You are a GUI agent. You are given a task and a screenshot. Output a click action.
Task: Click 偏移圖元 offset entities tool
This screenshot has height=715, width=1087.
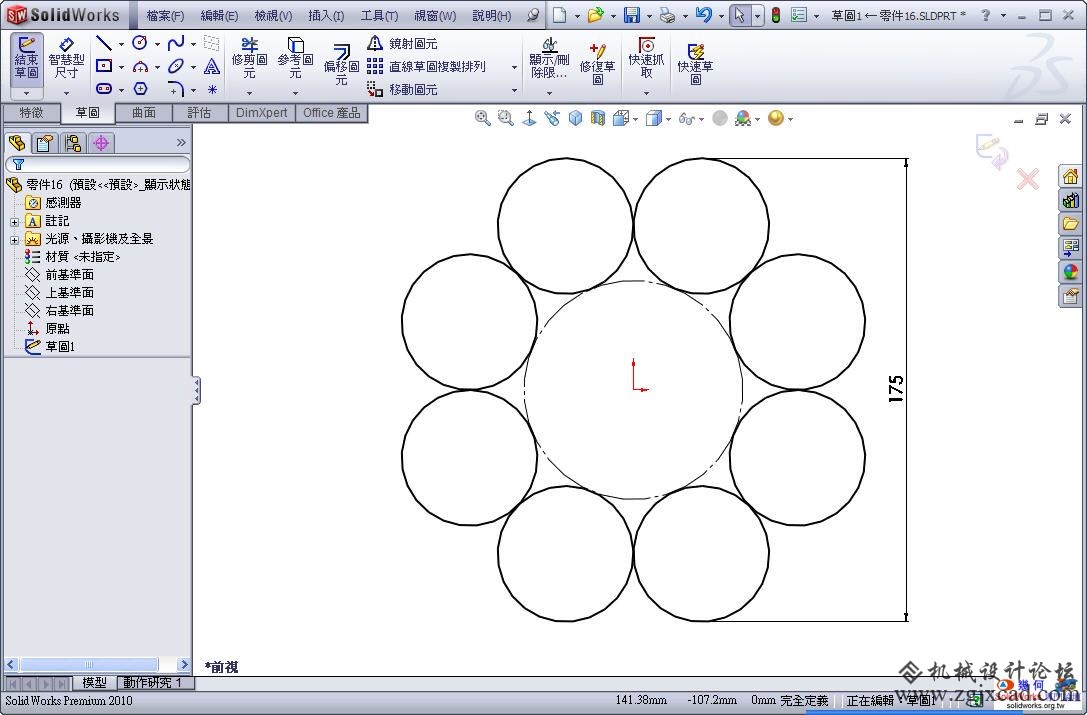coord(341,64)
